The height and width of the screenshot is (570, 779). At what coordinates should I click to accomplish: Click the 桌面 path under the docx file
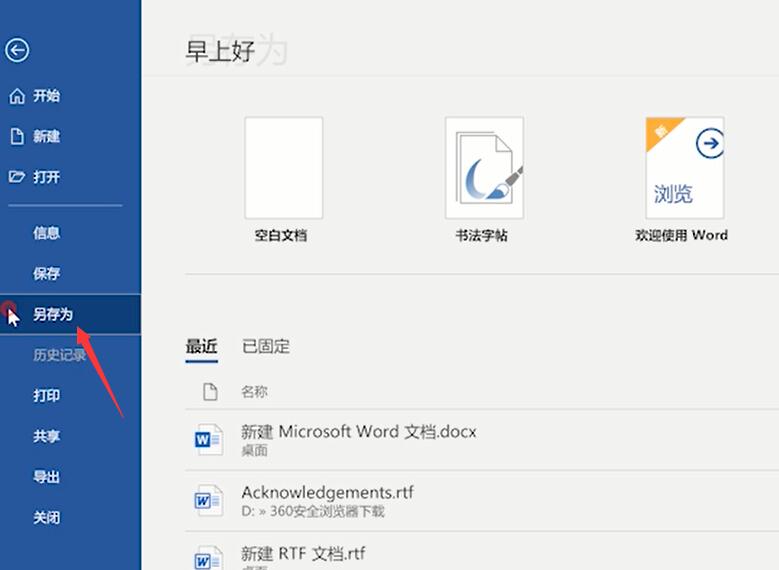click(254, 451)
